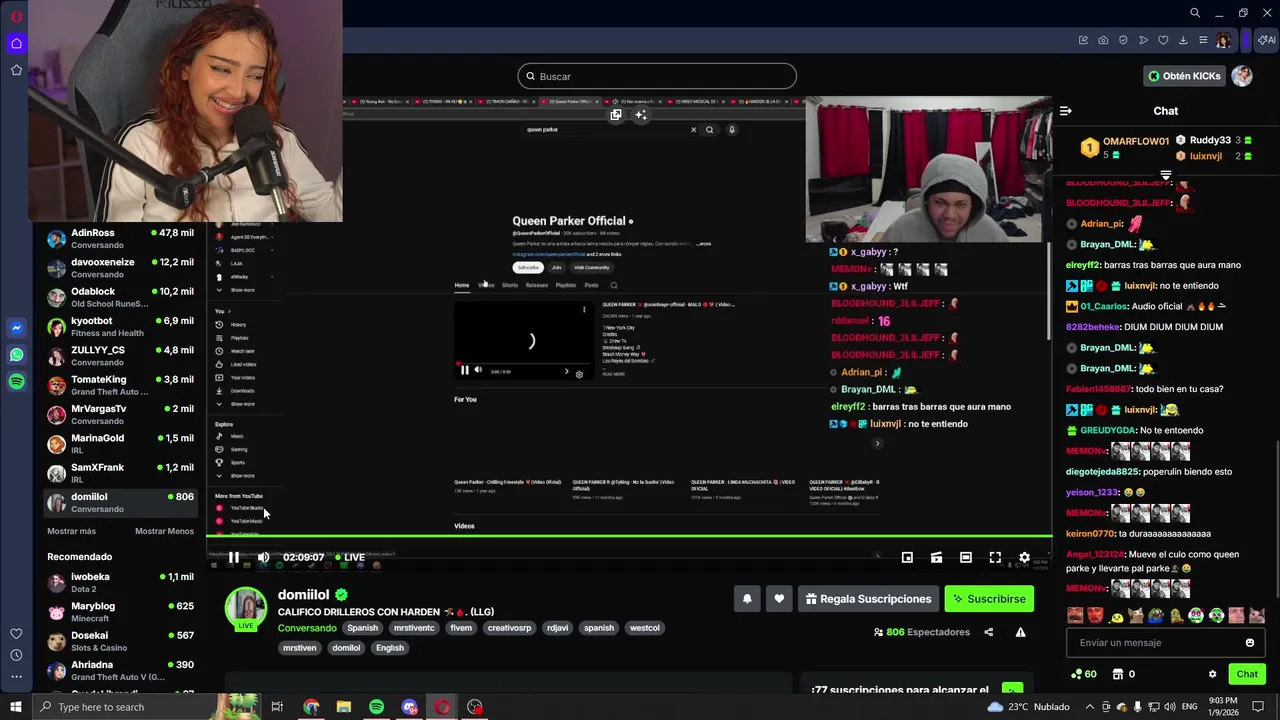The height and width of the screenshot is (720, 1280).
Task: Open the Conversando category link
Action: tap(307, 628)
